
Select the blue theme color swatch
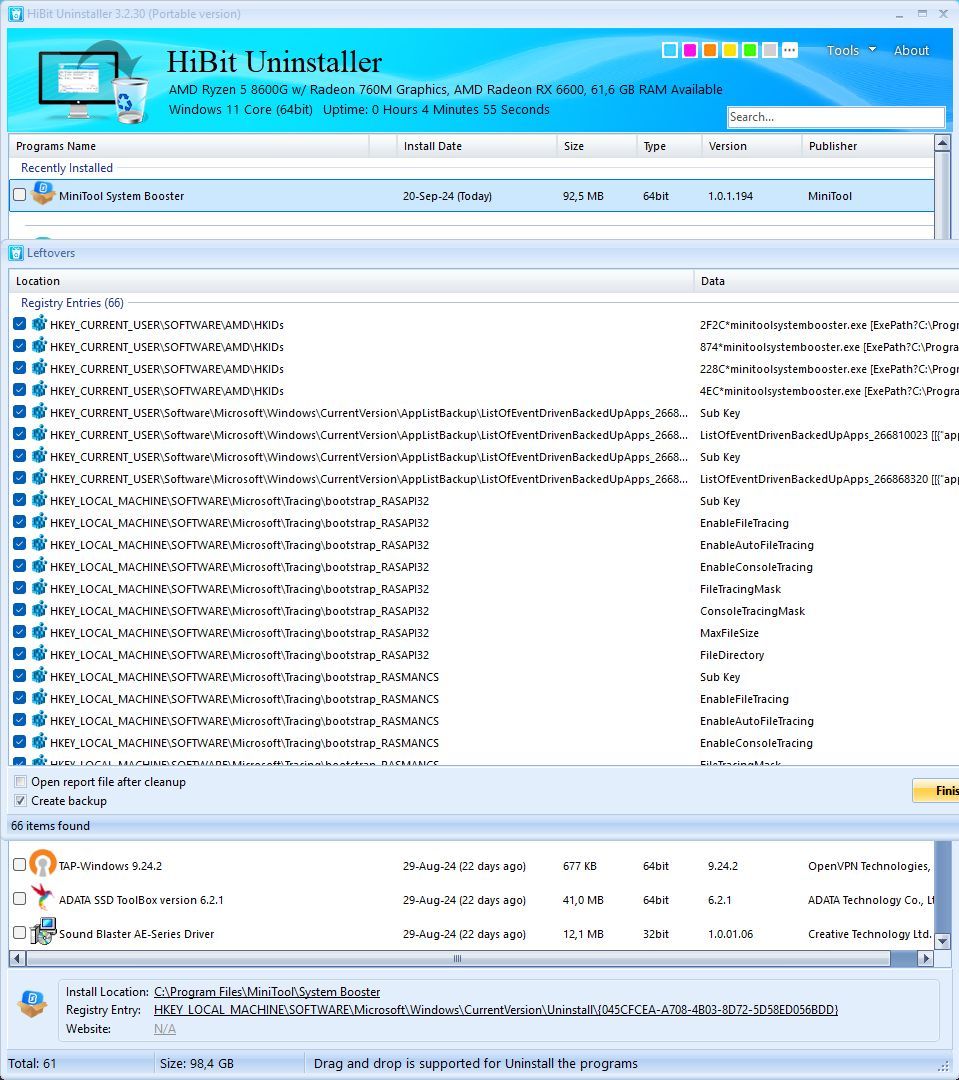pyautogui.click(x=669, y=50)
